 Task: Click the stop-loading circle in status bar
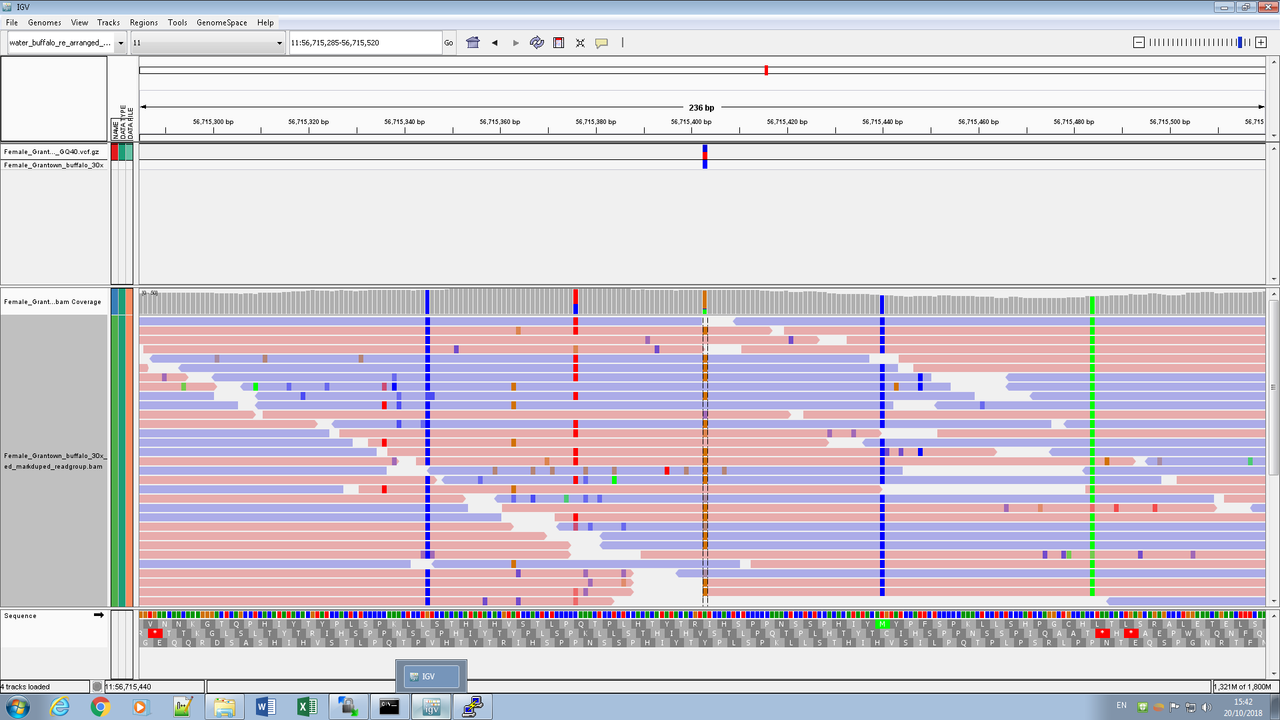[x=97, y=687]
